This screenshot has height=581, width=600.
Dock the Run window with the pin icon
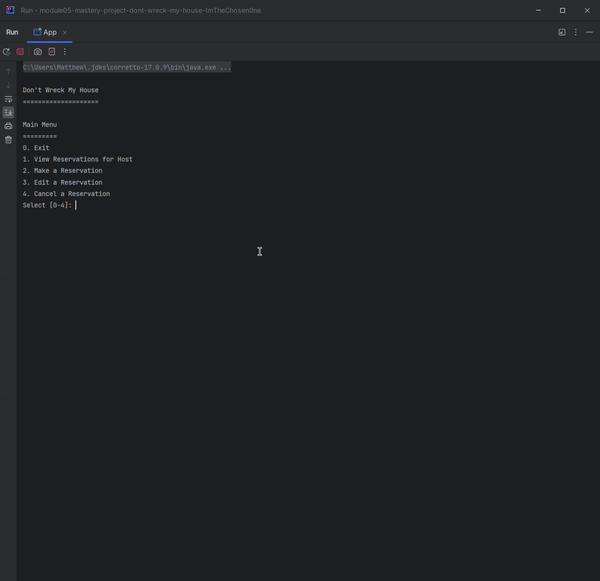pos(562,32)
